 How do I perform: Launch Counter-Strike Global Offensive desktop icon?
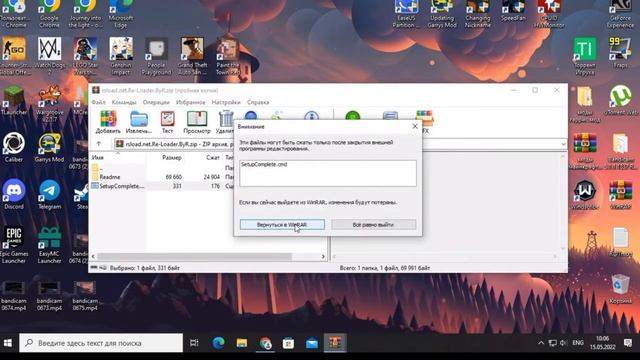pyautogui.click(x=14, y=56)
